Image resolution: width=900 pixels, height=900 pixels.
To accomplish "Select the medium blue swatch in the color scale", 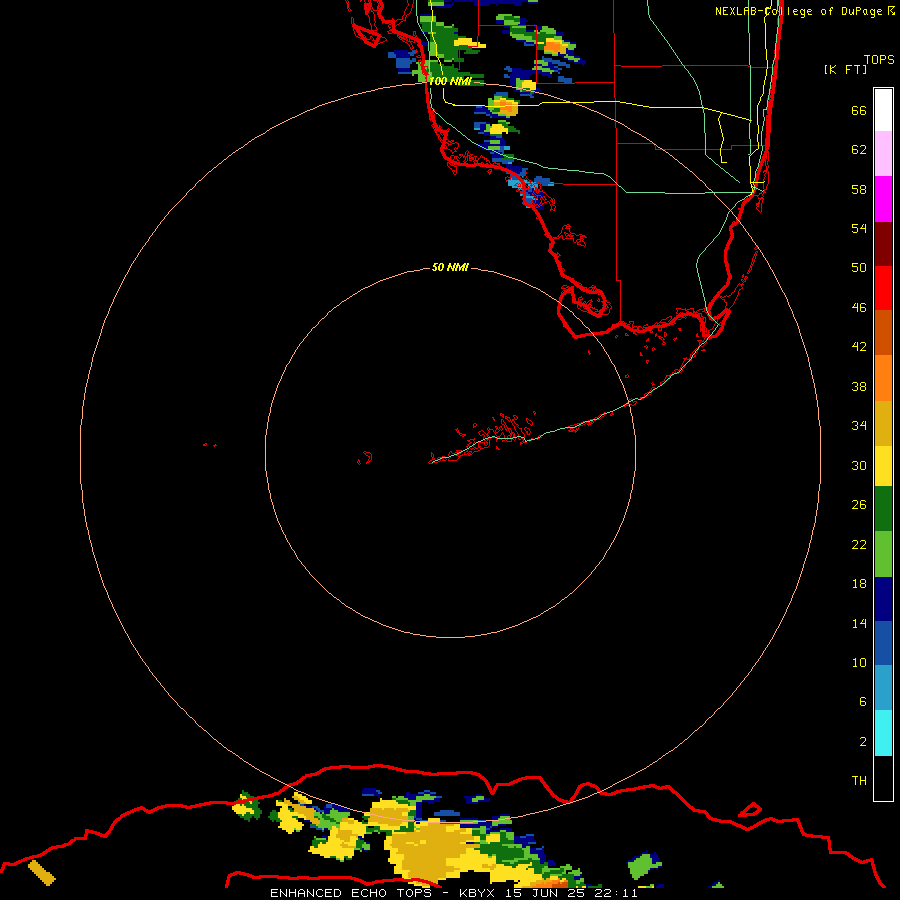I will pos(883,643).
